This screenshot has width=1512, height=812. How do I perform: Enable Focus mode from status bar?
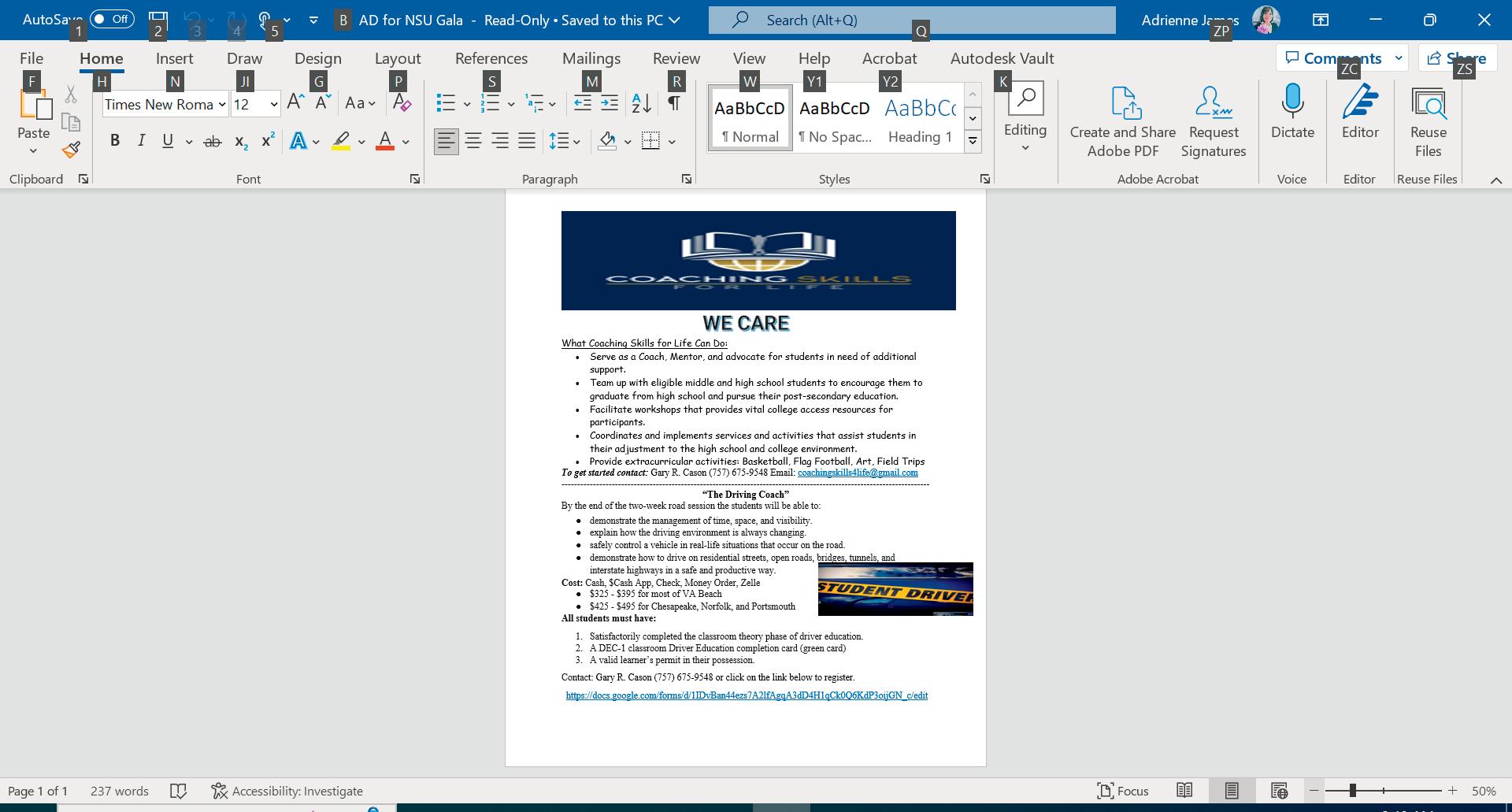click(x=1123, y=791)
